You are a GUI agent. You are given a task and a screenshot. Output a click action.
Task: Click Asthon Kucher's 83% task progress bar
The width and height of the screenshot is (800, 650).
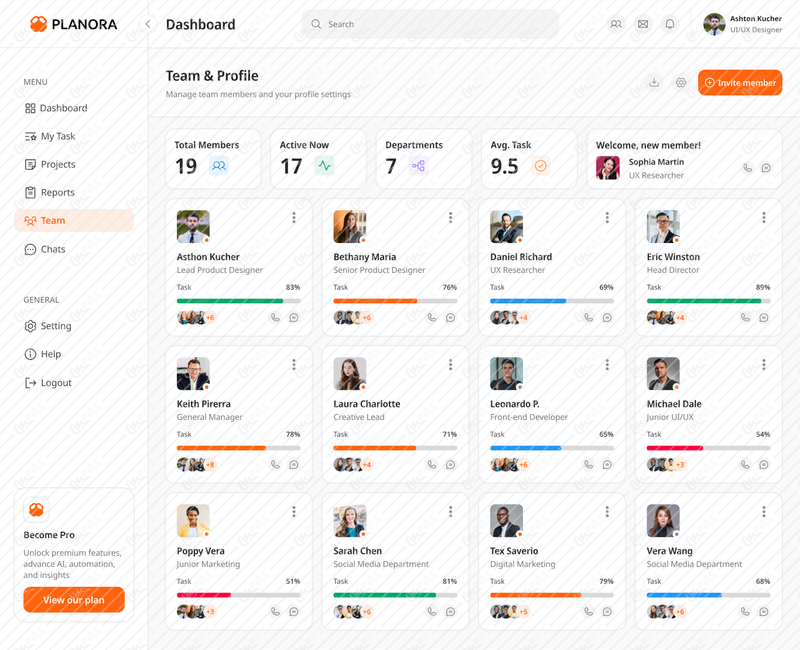[x=239, y=301]
